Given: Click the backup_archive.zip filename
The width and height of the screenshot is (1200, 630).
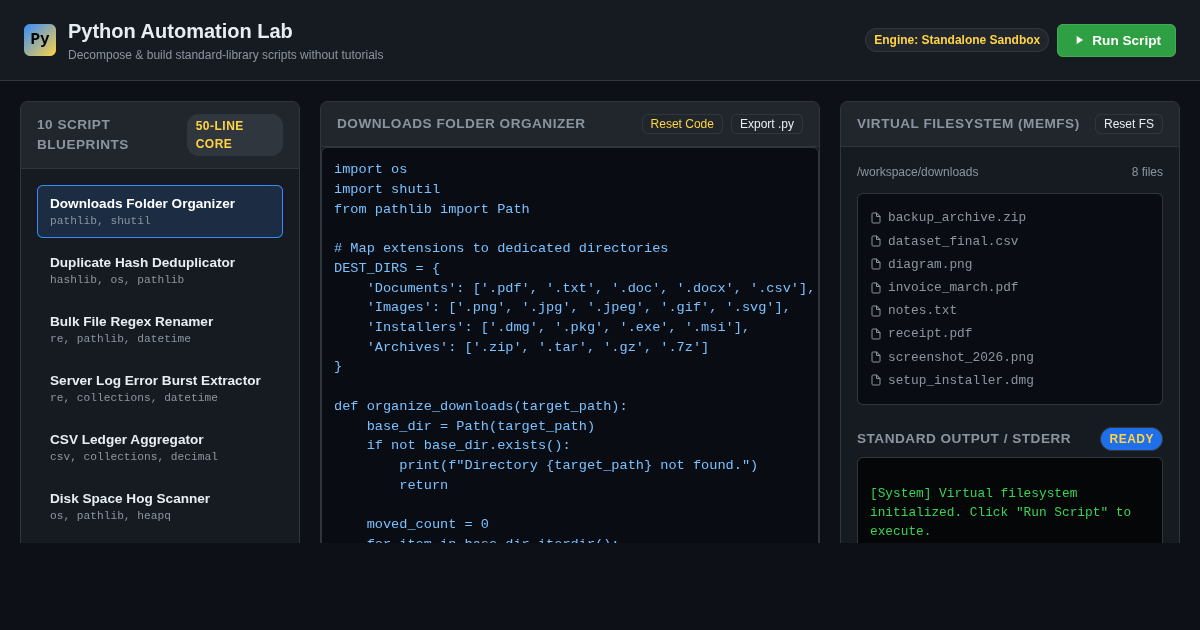Looking at the screenshot, I should pos(957,217).
